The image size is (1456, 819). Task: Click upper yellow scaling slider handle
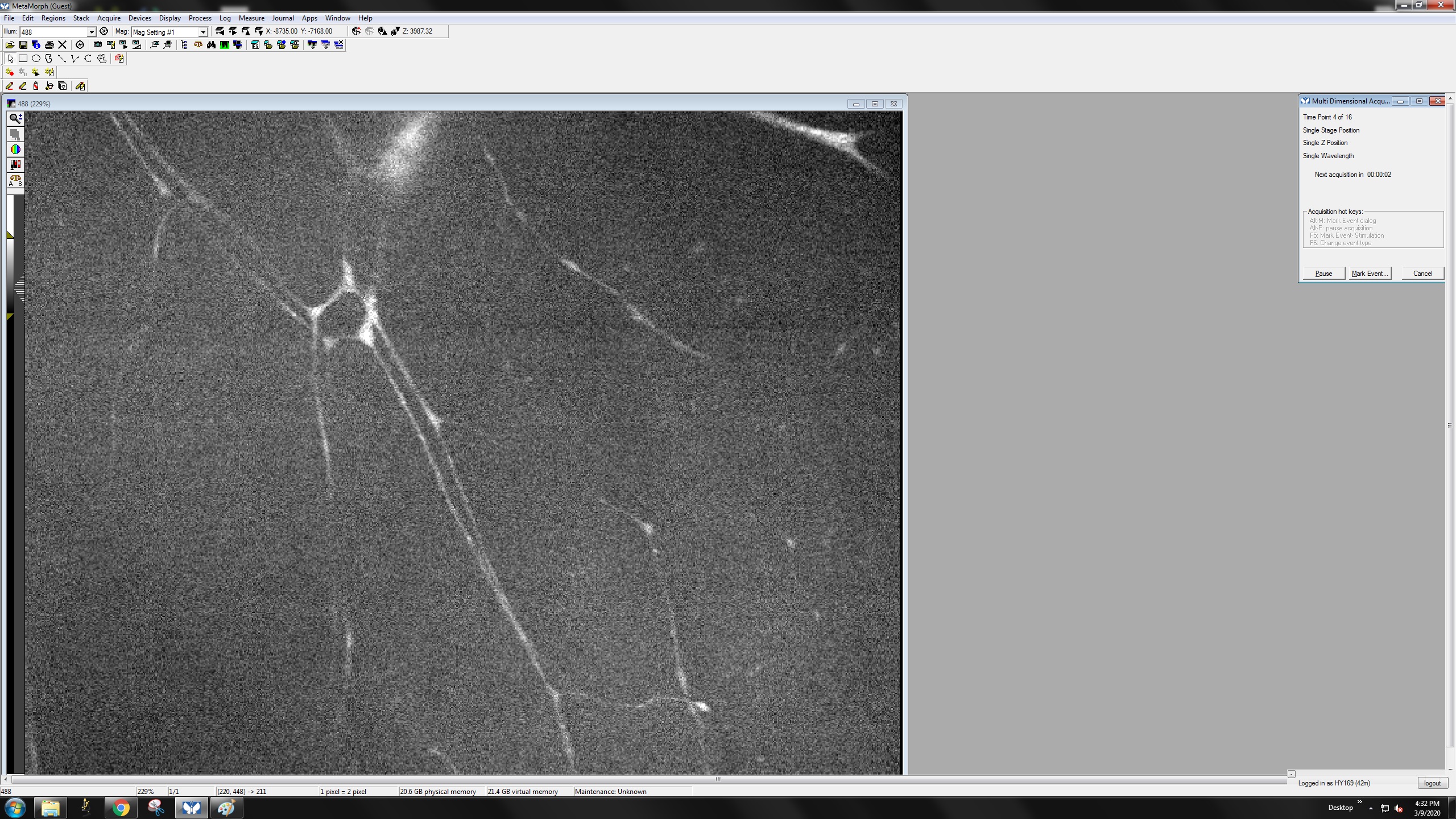pos(10,235)
